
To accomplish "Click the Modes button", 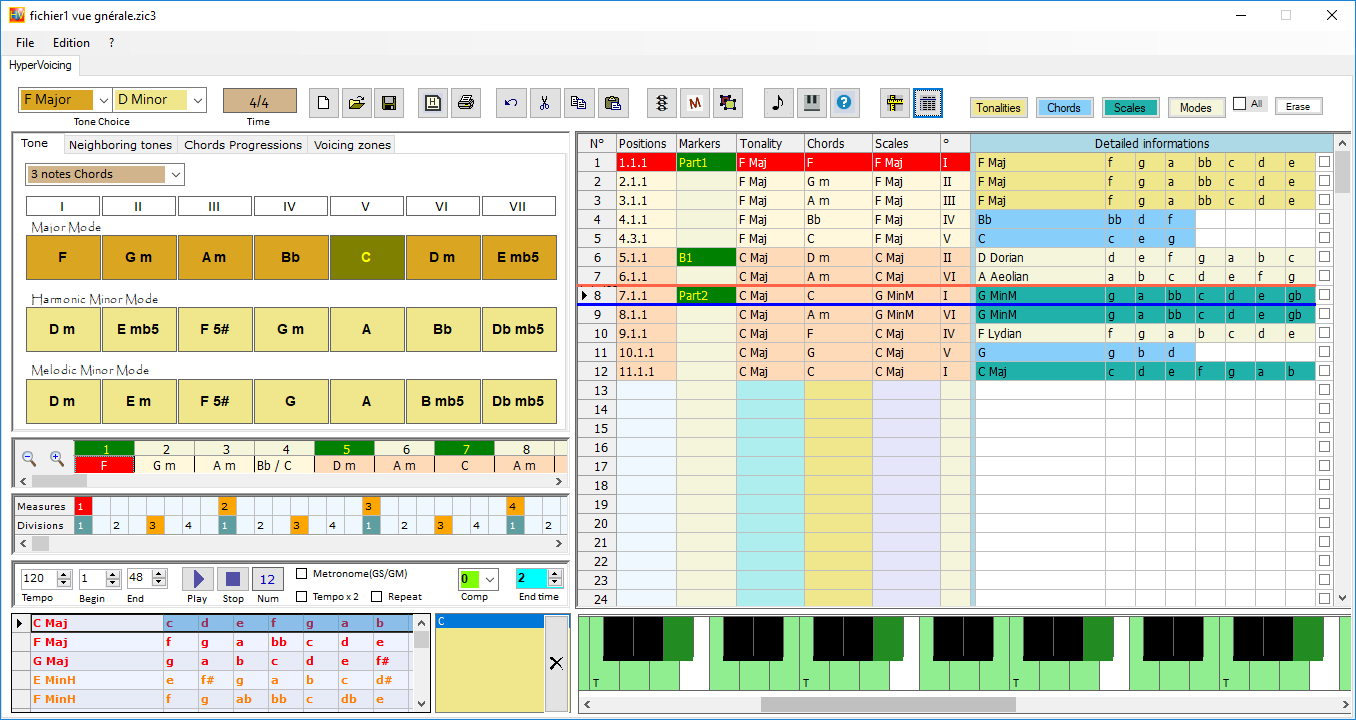I will pos(1196,108).
